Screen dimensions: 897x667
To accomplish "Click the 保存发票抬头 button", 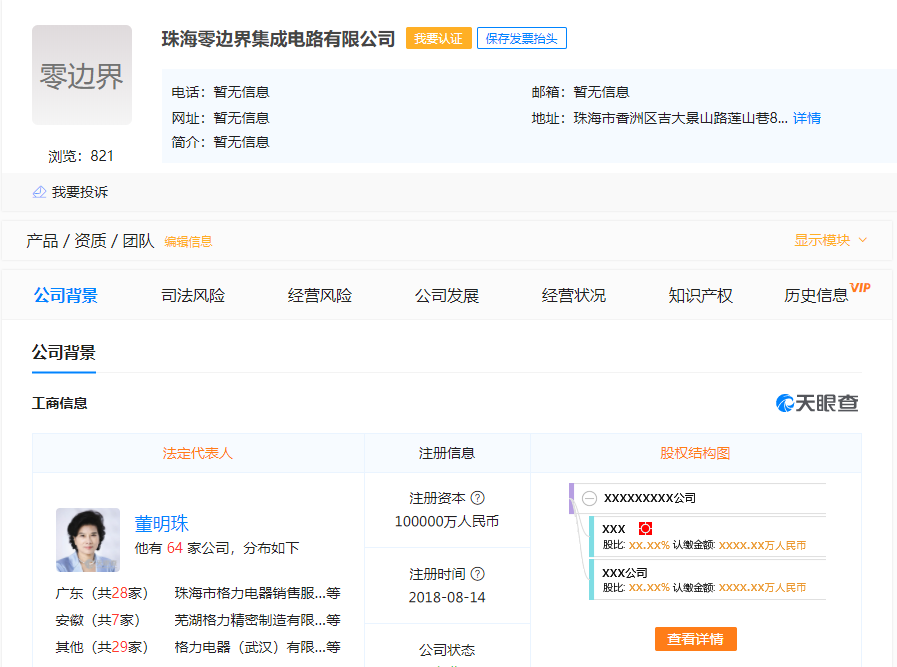I will coord(522,38).
